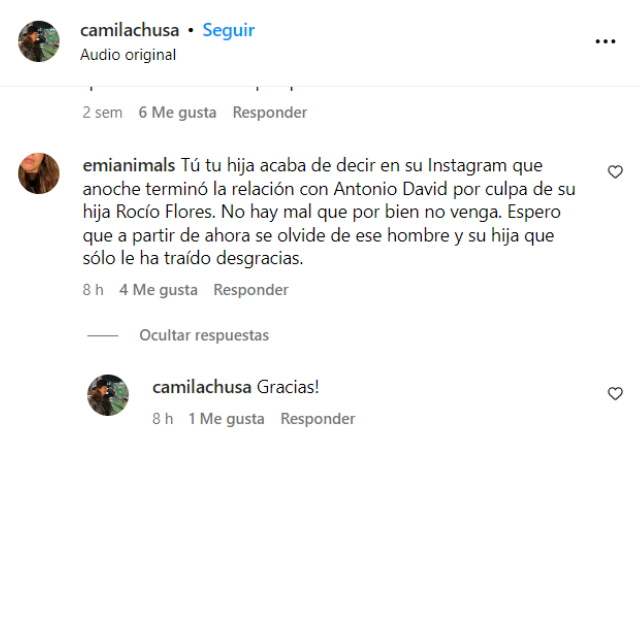
Task: Open camilachusa username in reply
Action: pos(202,387)
